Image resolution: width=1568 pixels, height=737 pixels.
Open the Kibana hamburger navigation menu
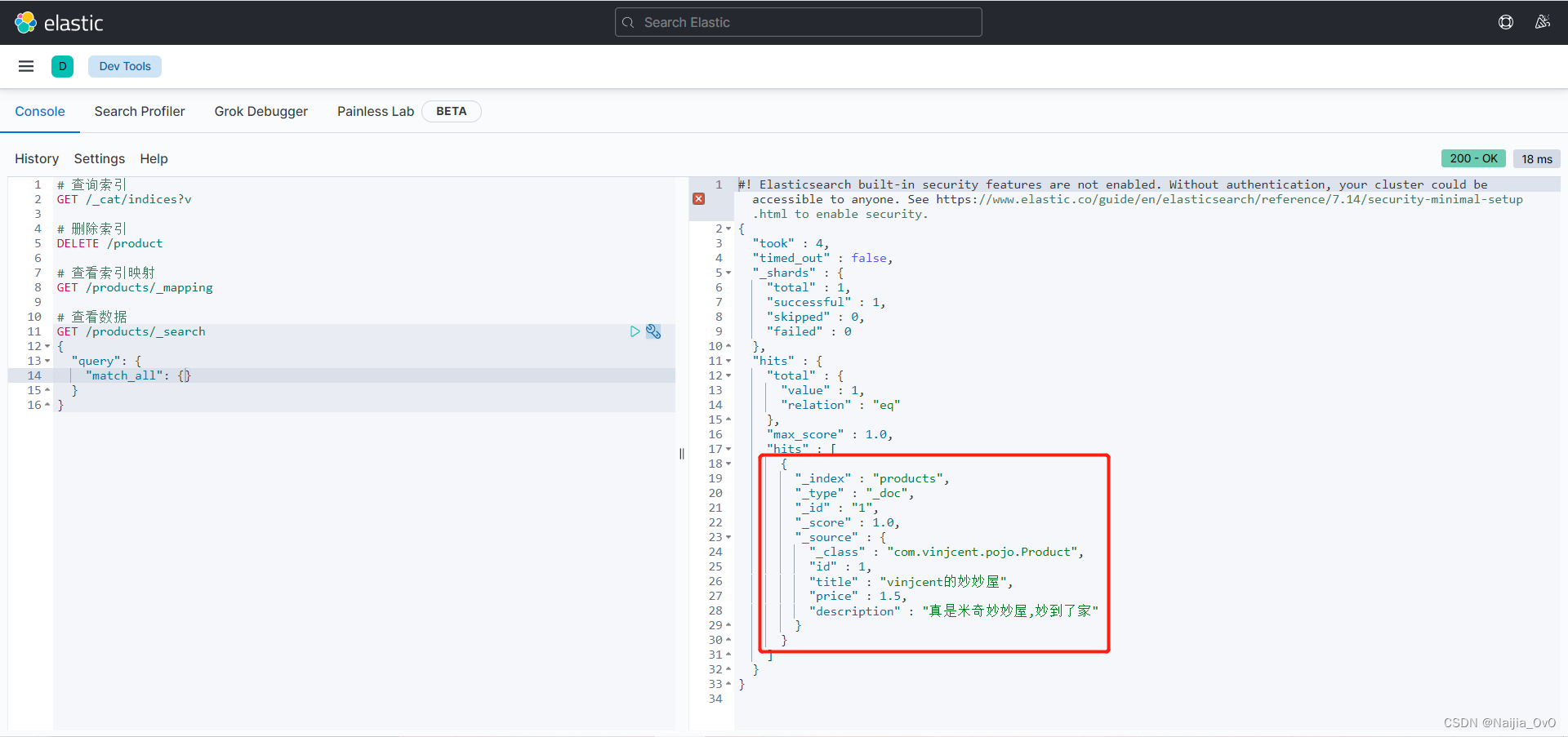click(26, 66)
